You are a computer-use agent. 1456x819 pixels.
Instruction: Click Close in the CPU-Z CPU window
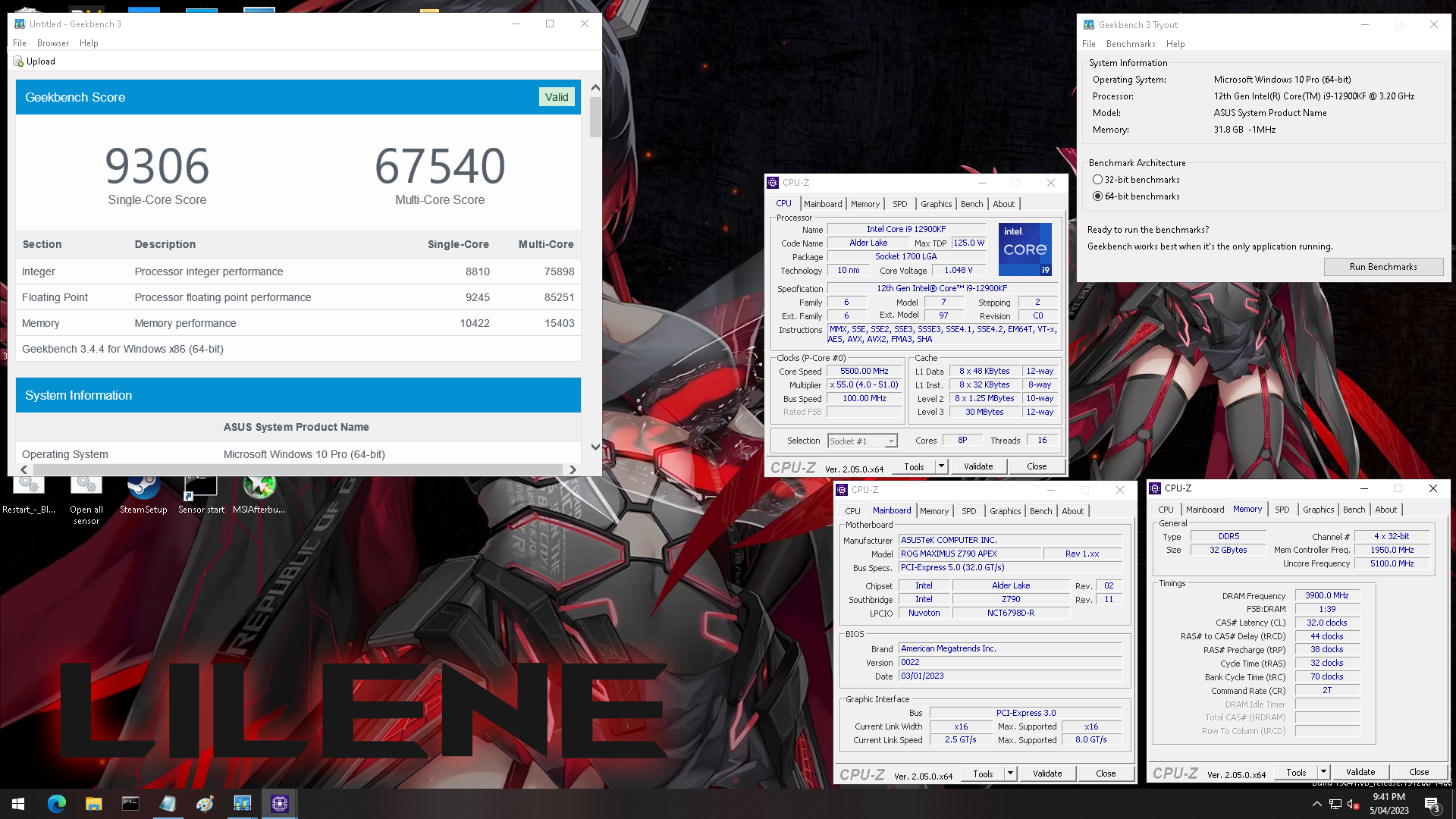pos(1037,466)
